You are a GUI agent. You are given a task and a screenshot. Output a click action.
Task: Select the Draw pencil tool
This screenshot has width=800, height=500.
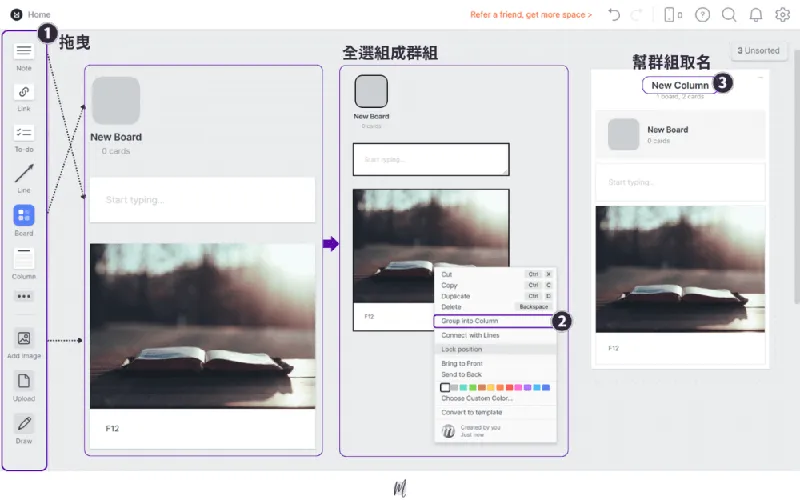[x=23, y=423]
